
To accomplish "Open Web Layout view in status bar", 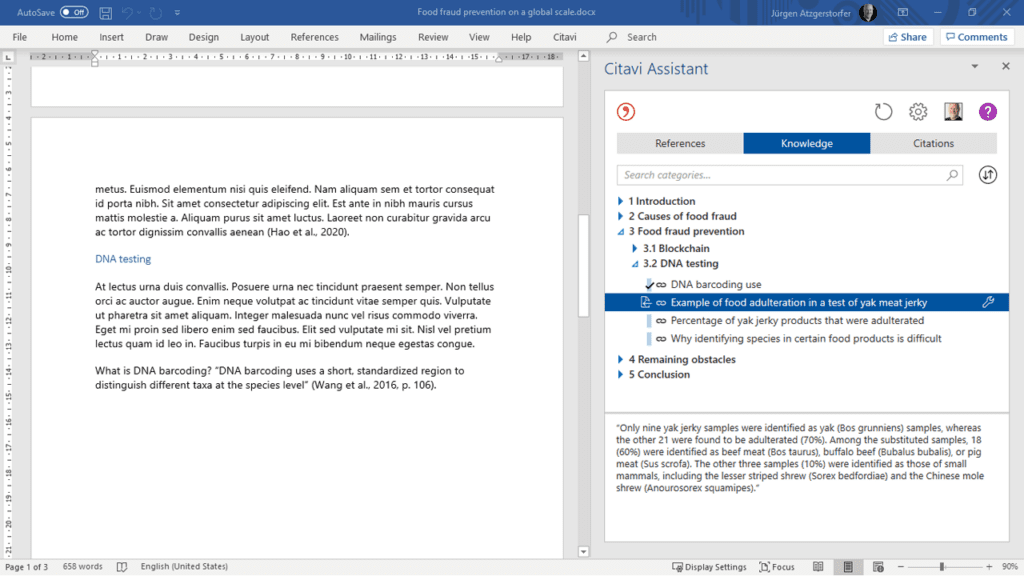I will (x=878, y=567).
